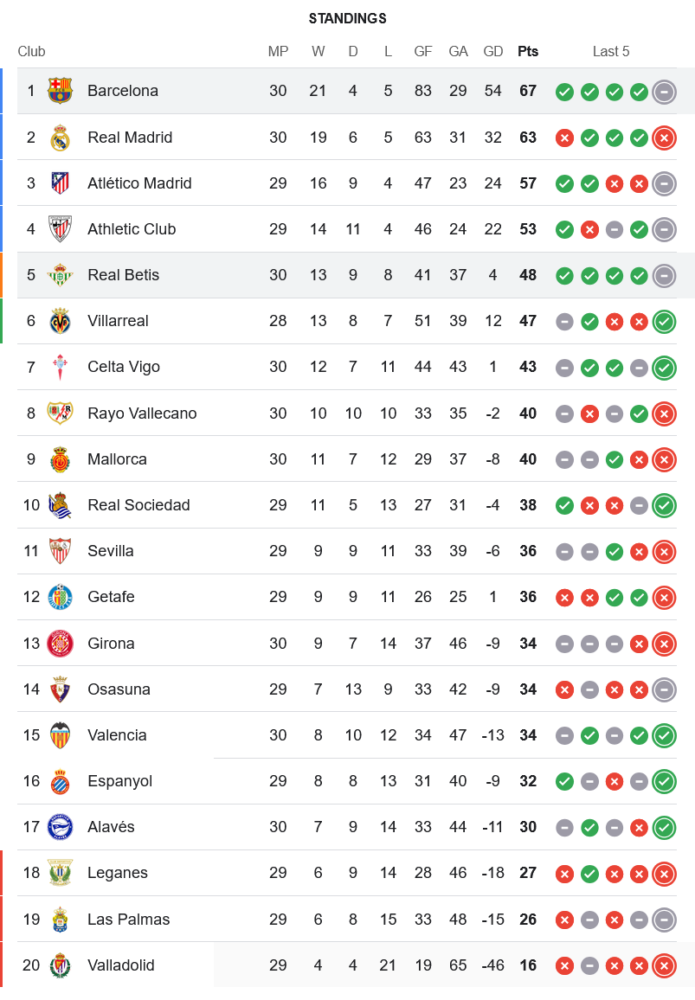Image resolution: width=695 pixels, height=1000 pixels.
Task: Click the Valladolid club crest
Action: pos(60,965)
